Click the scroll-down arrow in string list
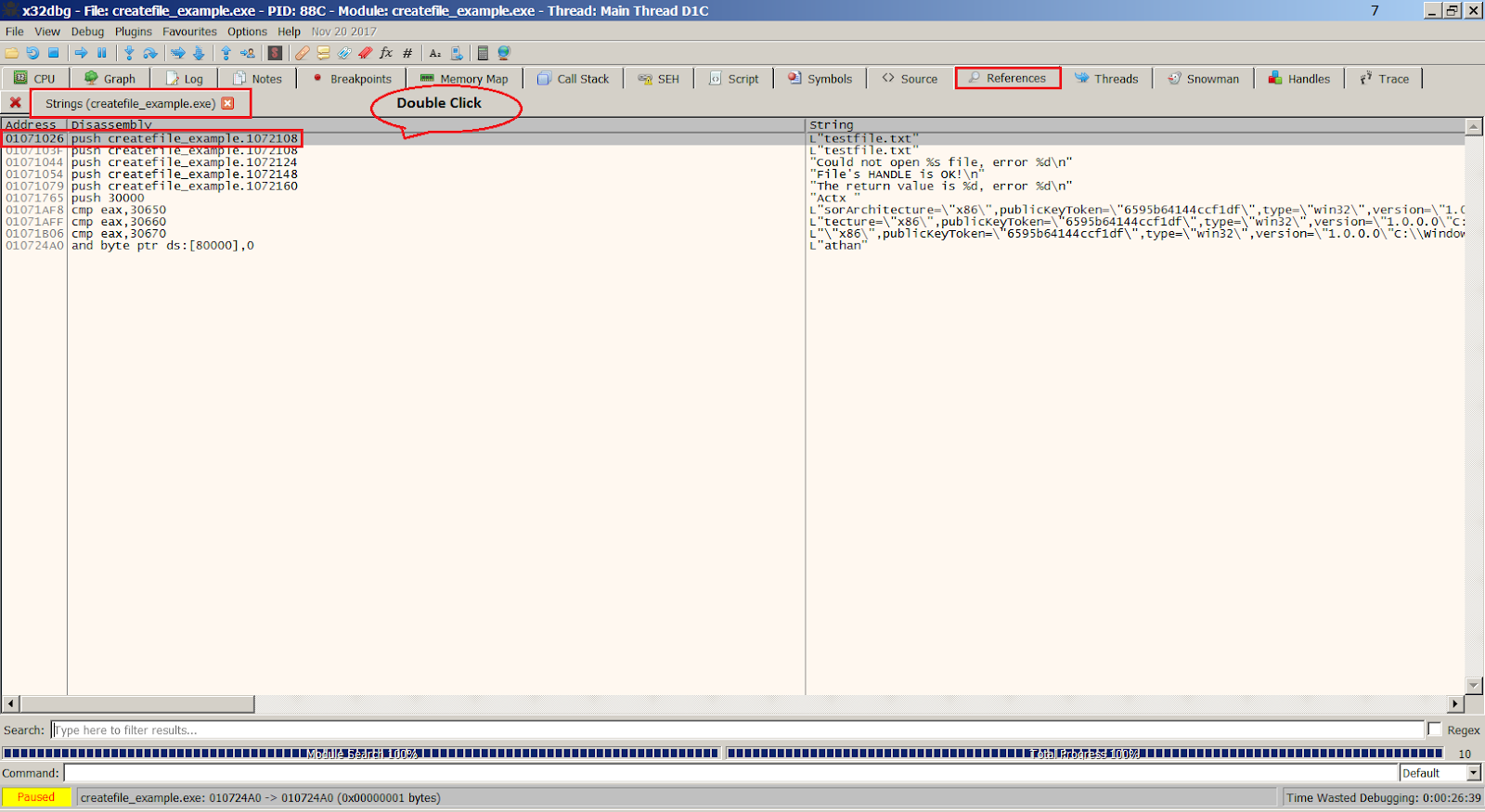 pyautogui.click(x=1473, y=686)
